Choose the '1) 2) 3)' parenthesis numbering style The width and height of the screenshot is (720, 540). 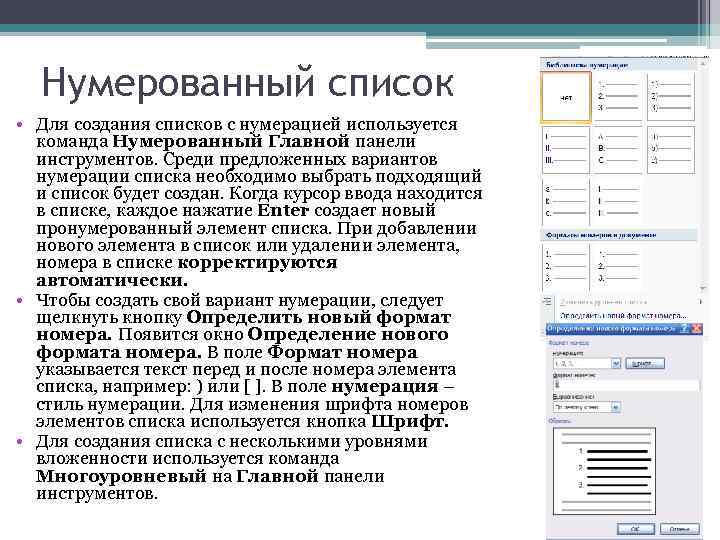point(671,97)
